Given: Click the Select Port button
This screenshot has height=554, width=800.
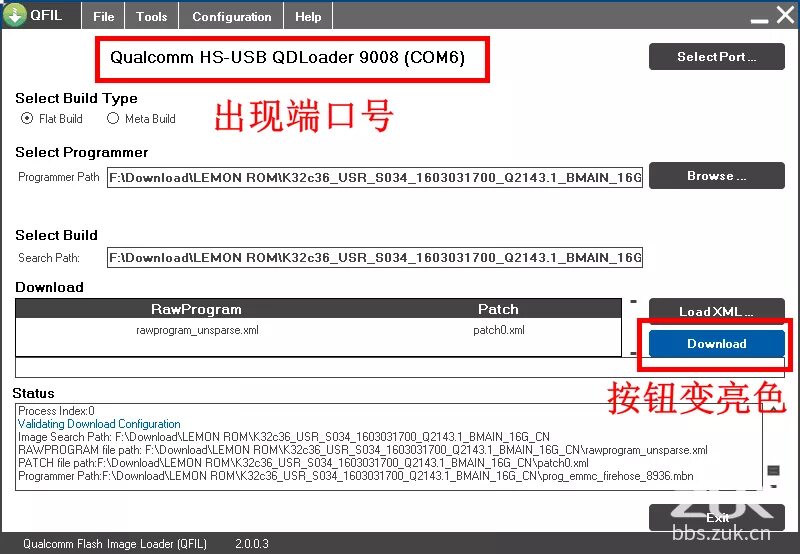Looking at the screenshot, I should tap(716, 57).
